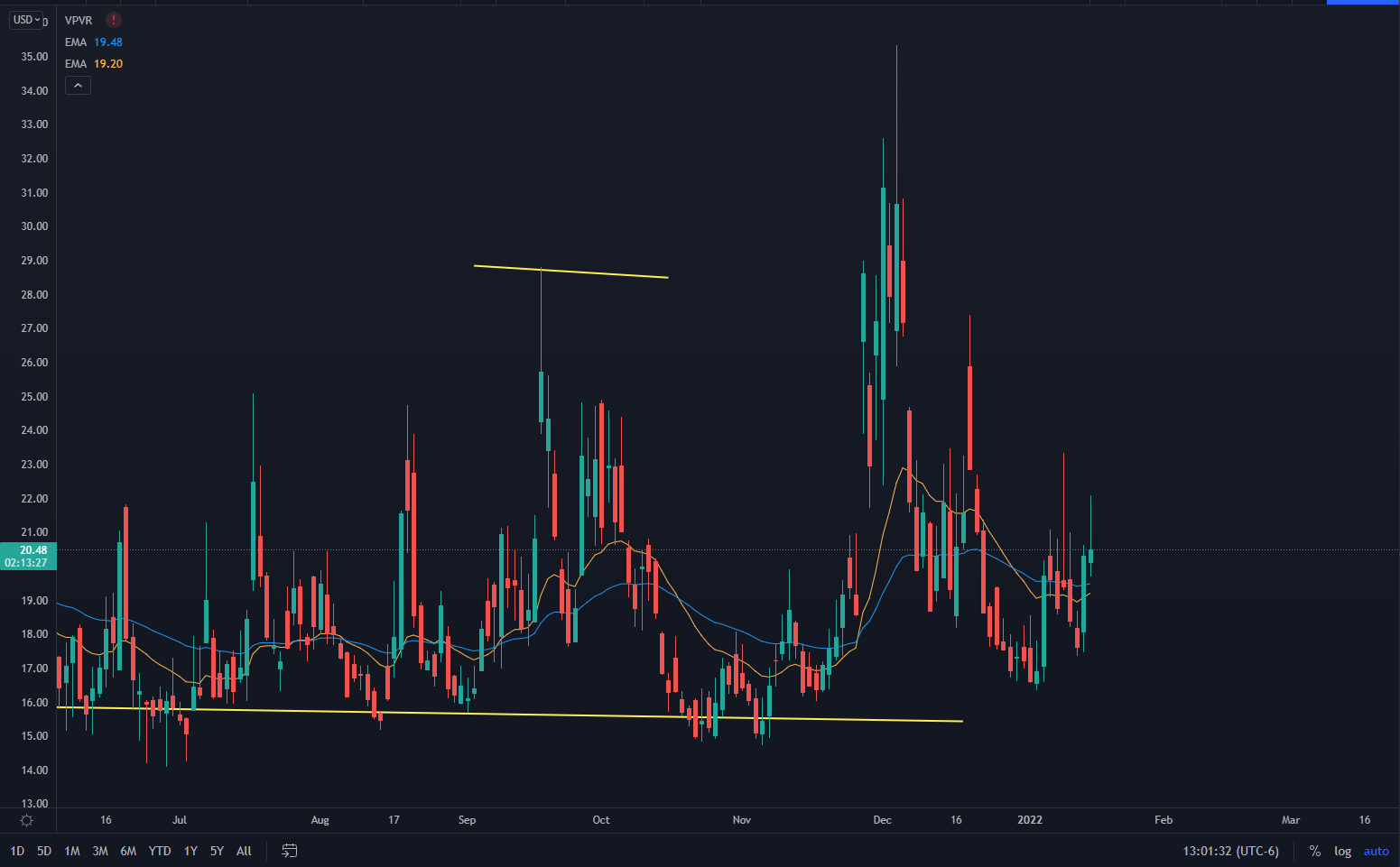
Task: Click the 25.00 price axis label
Action: coord(34,397)
